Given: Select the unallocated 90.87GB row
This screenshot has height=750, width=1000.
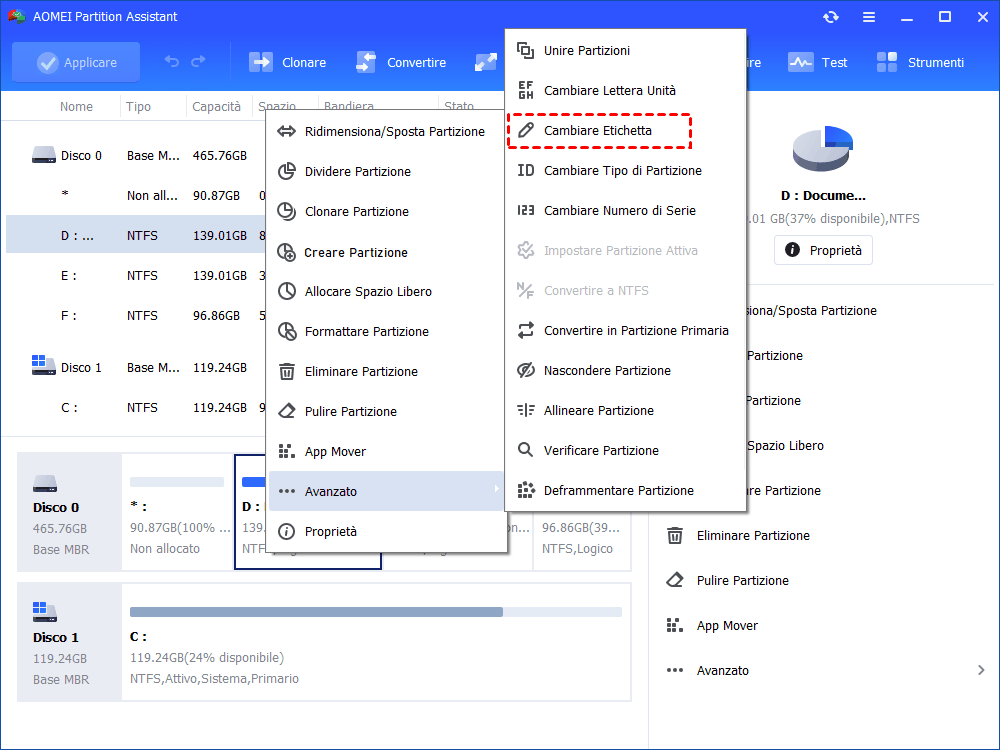Looking at the screenshot, I should pos(136,196).
